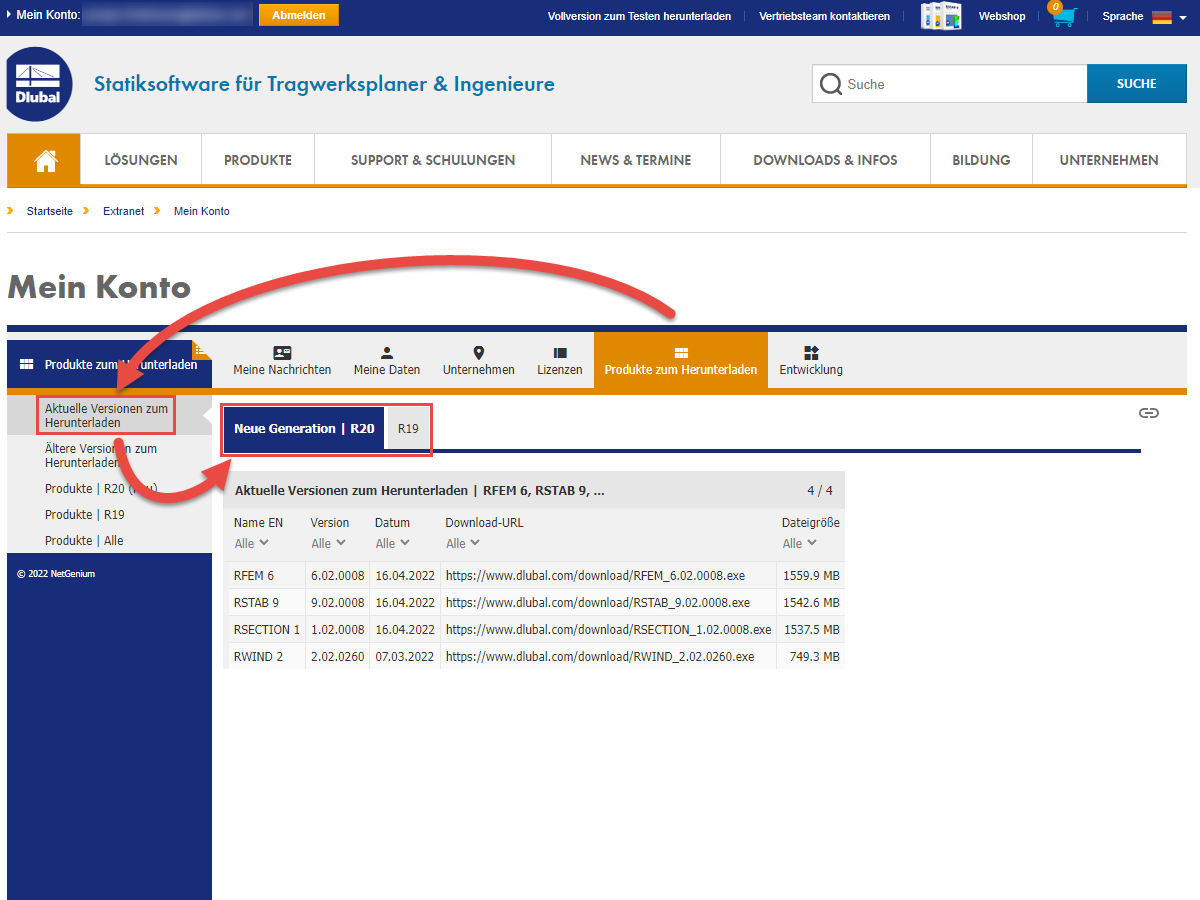The image size is (1200, 900).
Task: Click the Dlubal logo
Action: pos(39,84)
